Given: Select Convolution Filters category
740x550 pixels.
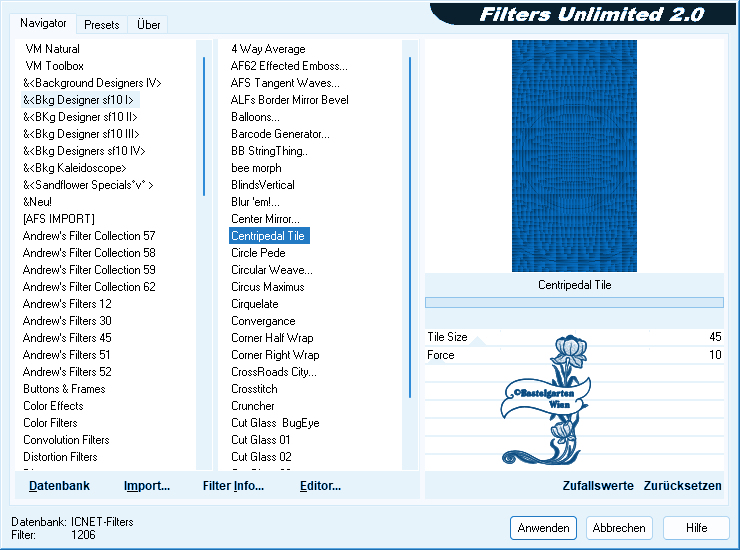Looking at the screenshot, I should click(x=66, y=440).
